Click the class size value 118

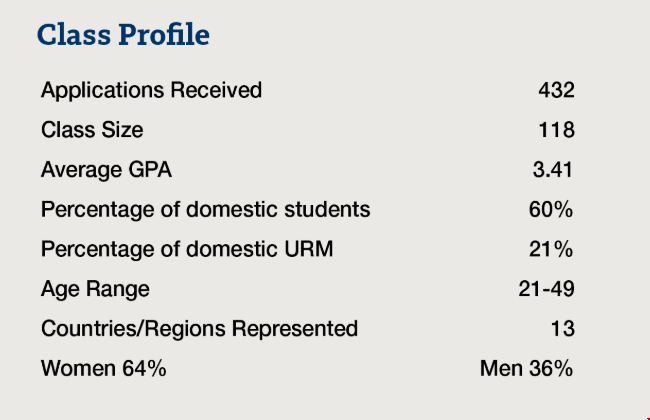click(556, 129)
